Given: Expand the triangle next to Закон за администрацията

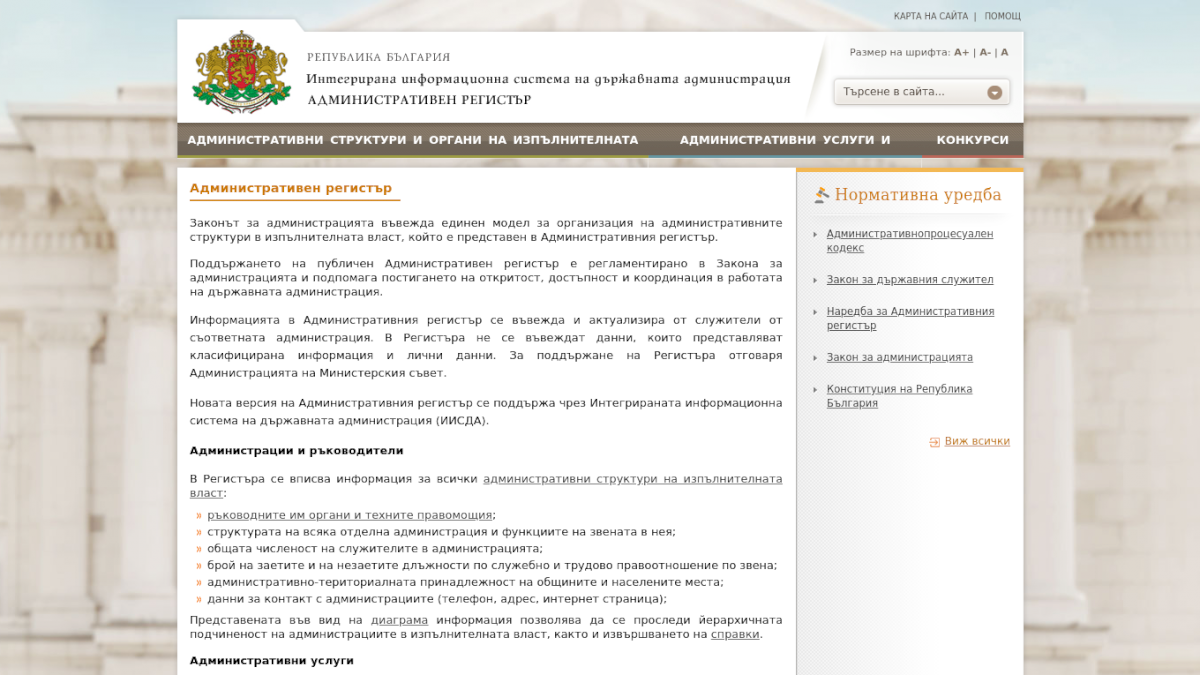Looking at the screenshot, I should (818, 357).
